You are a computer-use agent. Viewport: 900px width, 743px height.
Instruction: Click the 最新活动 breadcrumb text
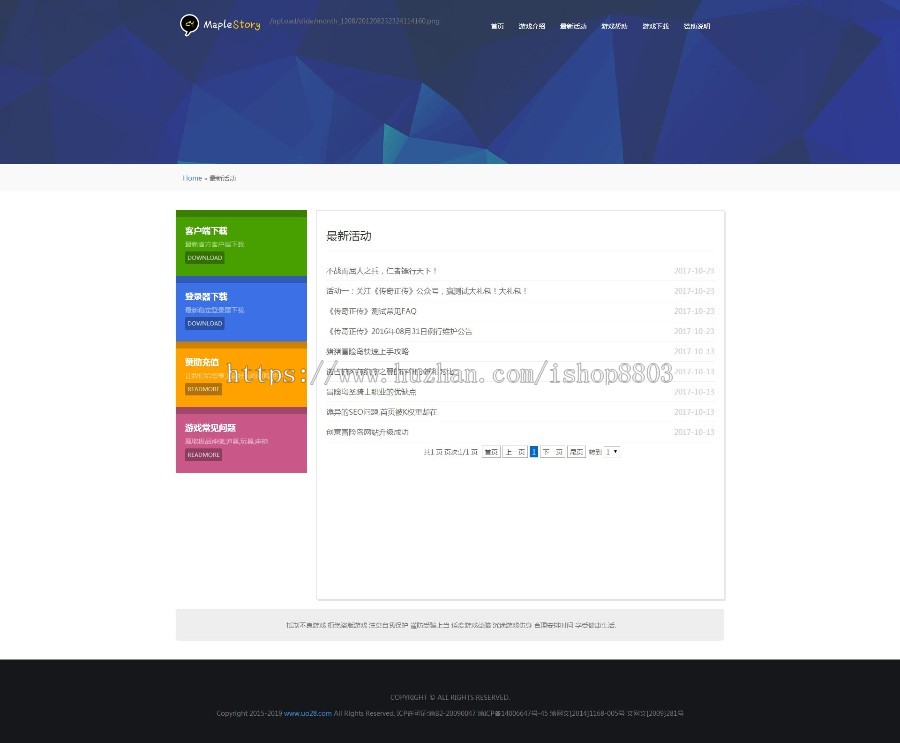tap(223, 178)
